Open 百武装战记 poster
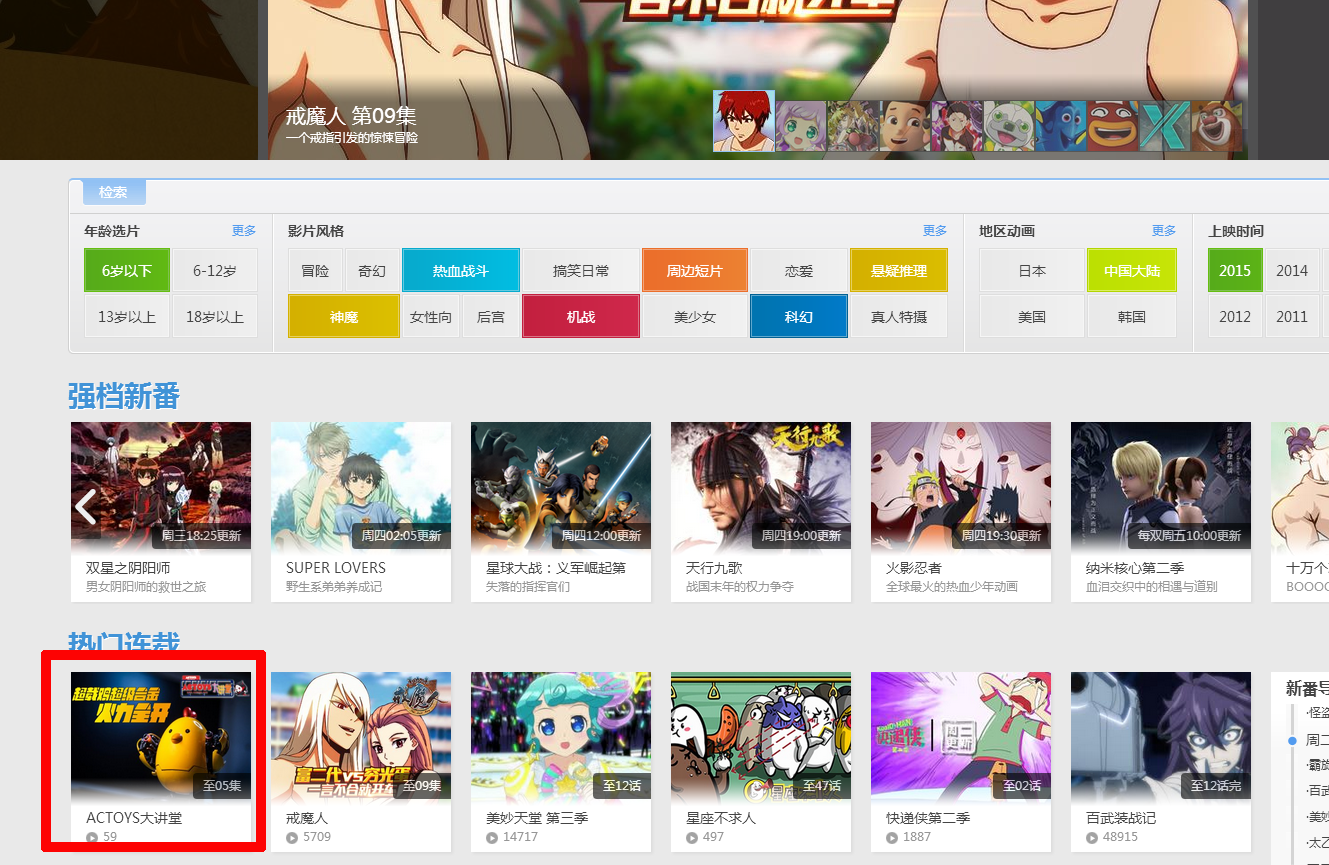The width and height of the screenshot is (1329, 865). click(1161, 736)
